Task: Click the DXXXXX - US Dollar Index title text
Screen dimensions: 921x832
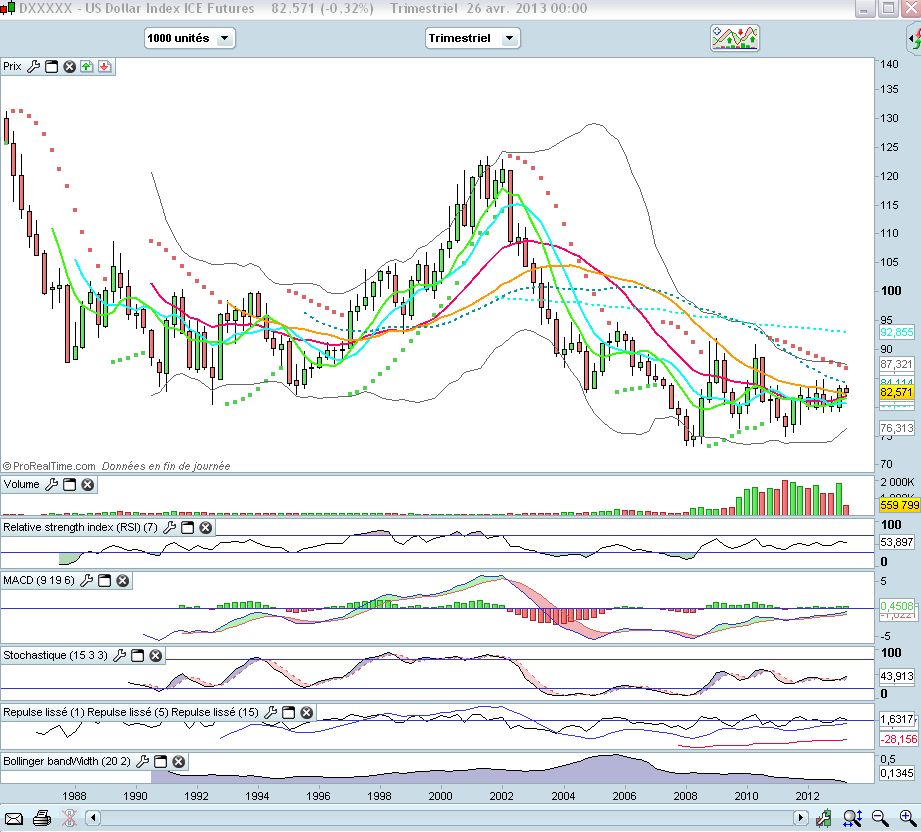Action: coord(137,9)
